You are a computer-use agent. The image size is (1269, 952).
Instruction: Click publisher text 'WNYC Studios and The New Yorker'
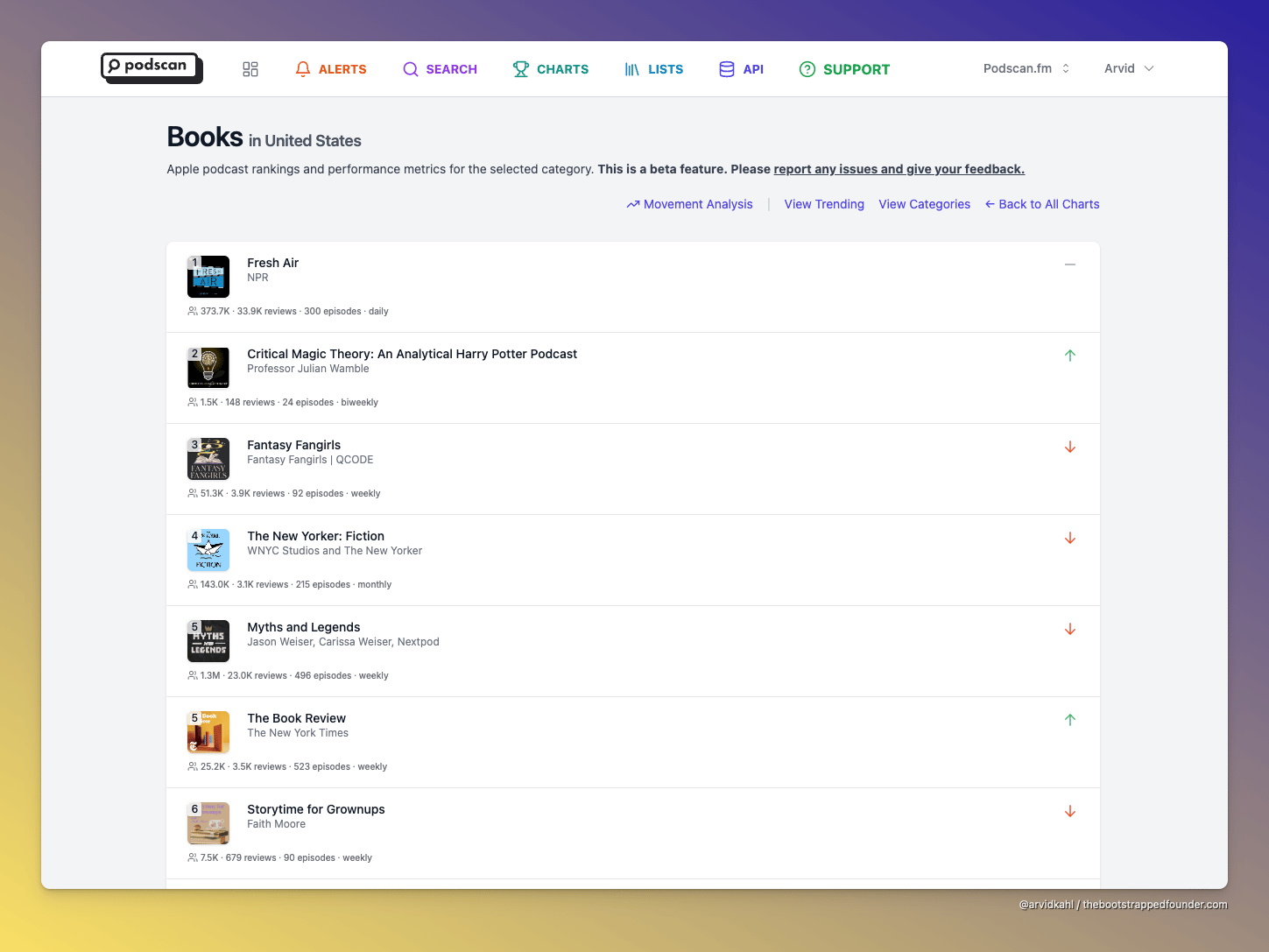[335, 551]
